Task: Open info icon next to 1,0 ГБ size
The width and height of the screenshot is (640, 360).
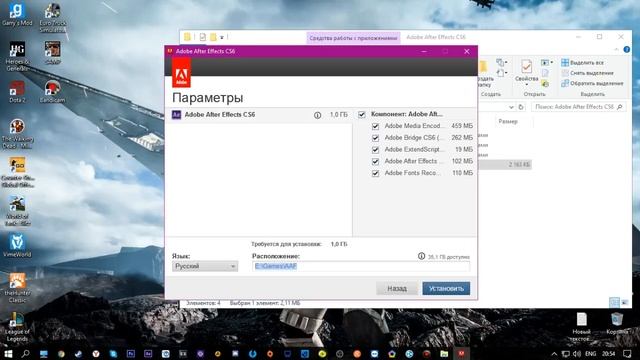Action: point(317,115)
